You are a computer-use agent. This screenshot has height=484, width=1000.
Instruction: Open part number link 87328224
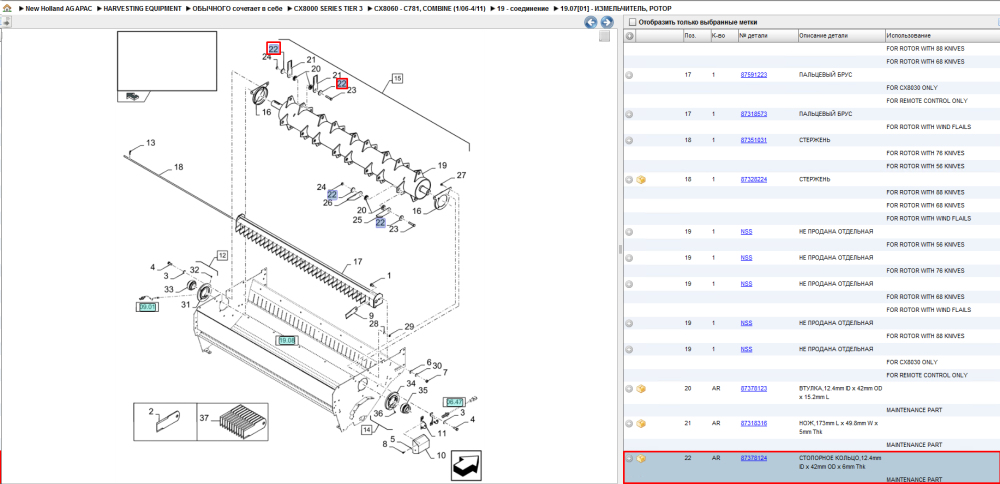click(753, 180)
